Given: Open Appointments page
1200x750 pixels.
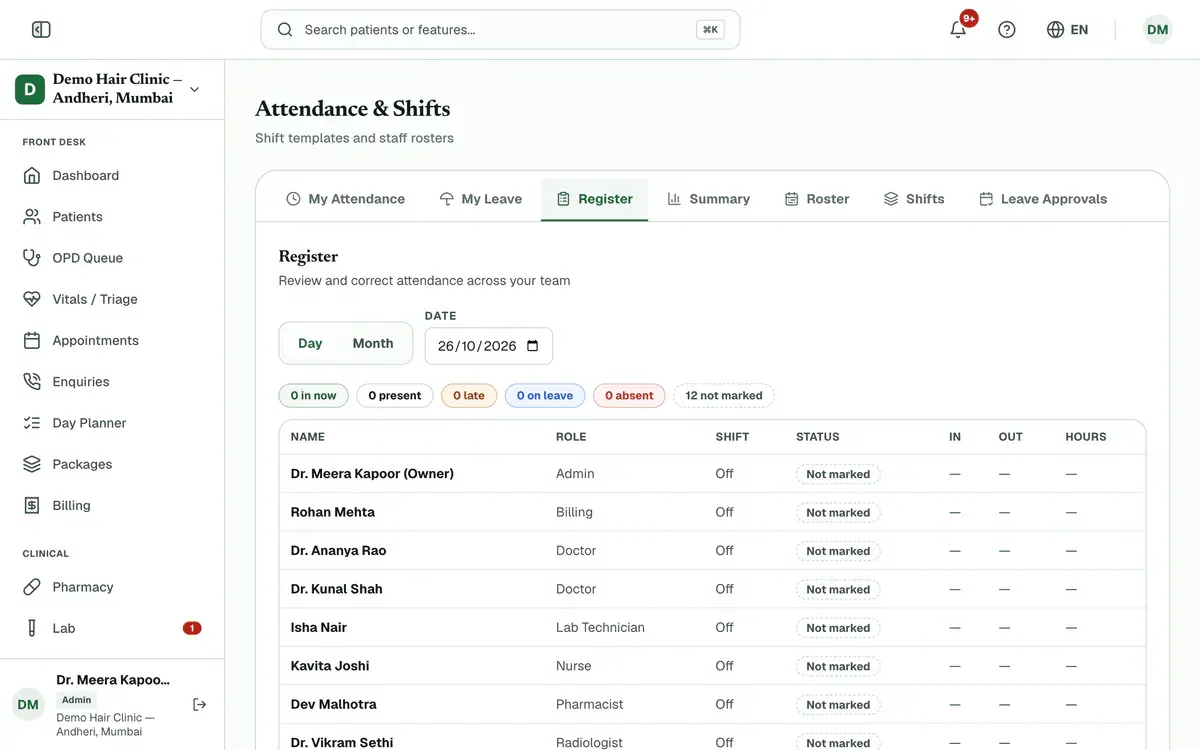Looking at the screenshot, I should pyautogui.click(x=112, y=341).
